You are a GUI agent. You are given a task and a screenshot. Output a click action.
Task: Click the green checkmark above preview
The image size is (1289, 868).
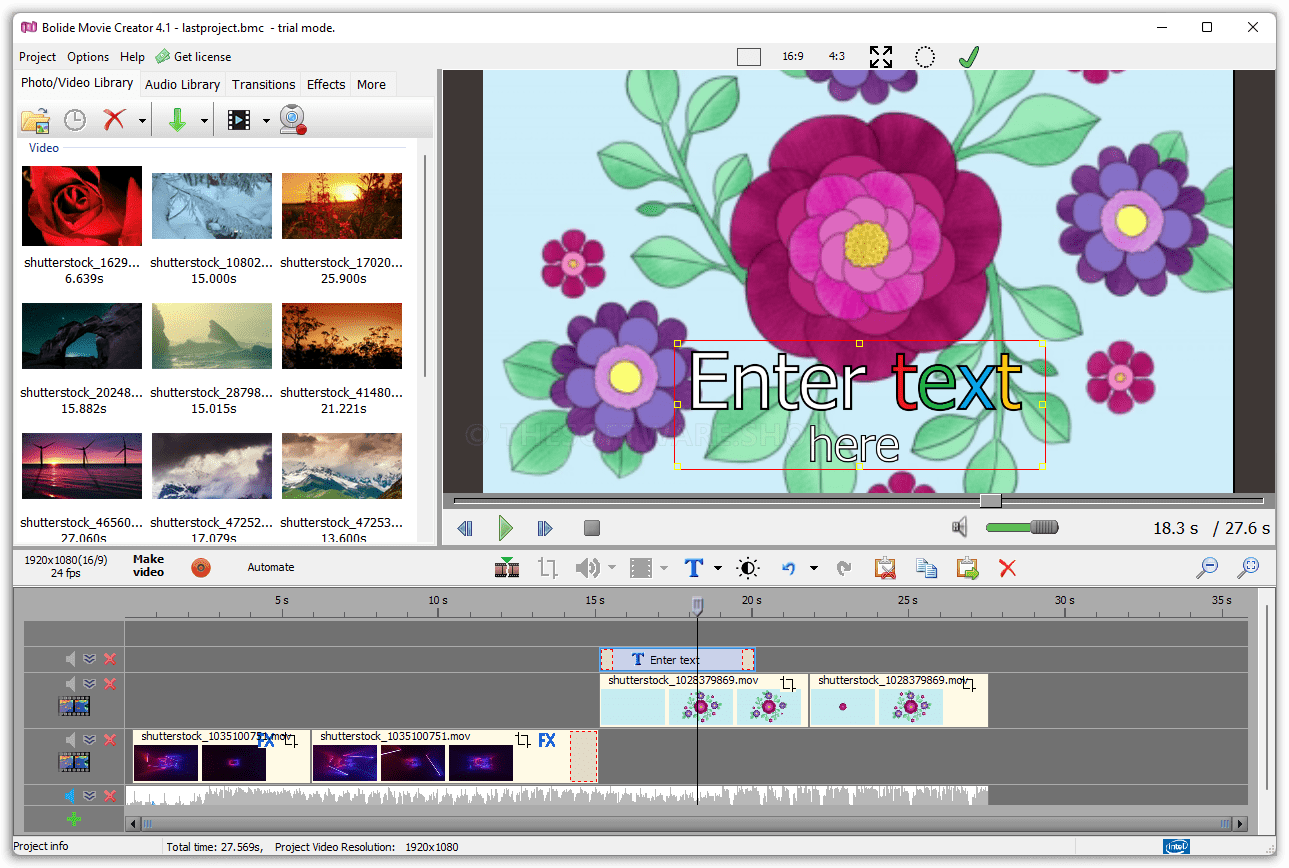(x=968, y=57)
